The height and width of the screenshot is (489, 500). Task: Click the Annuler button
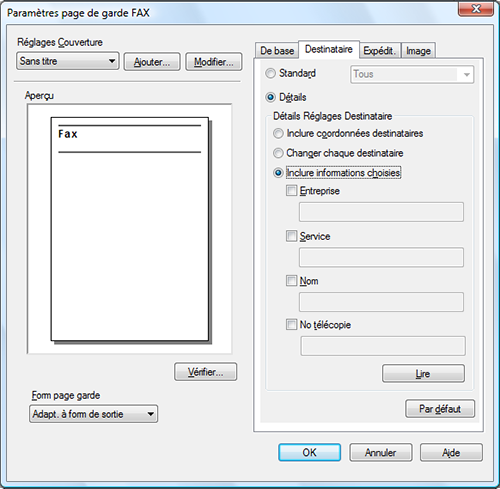[x=381, y=452]
